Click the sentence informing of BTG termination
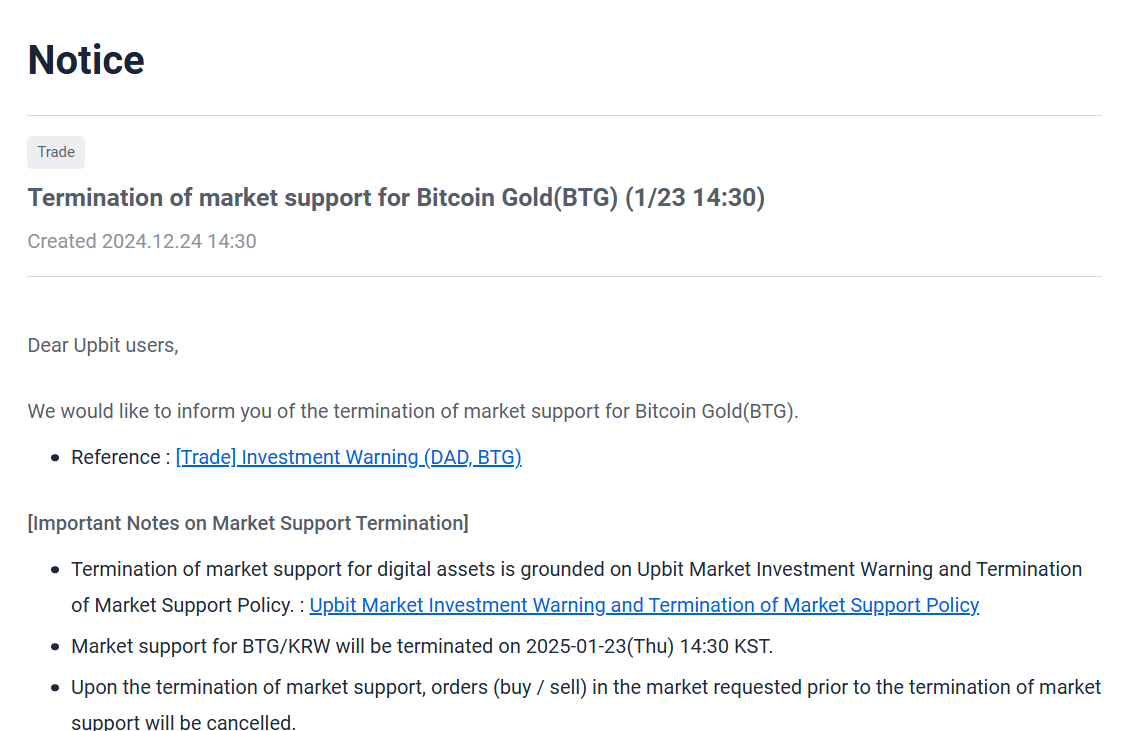Image resolution: width=1128 pixels, height=731 pixels. coord(413,412)
